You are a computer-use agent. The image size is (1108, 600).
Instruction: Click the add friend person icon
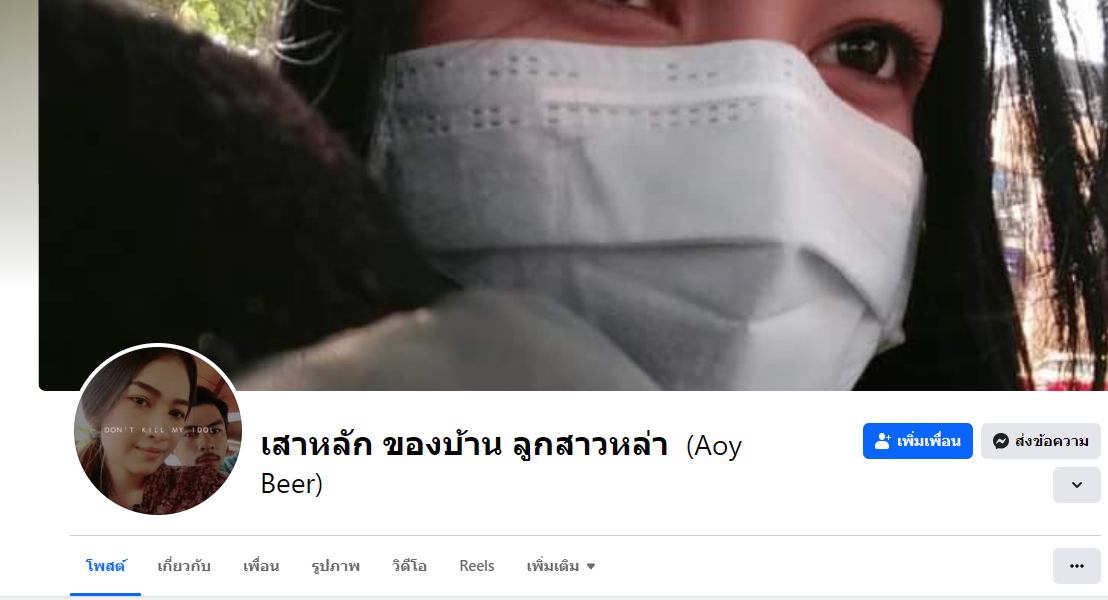(x=883, y=441)
